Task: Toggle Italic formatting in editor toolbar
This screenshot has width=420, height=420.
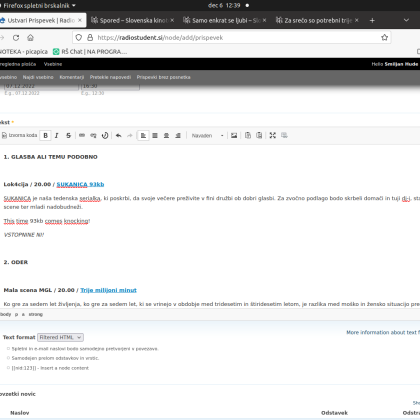Action: point(57,135)
